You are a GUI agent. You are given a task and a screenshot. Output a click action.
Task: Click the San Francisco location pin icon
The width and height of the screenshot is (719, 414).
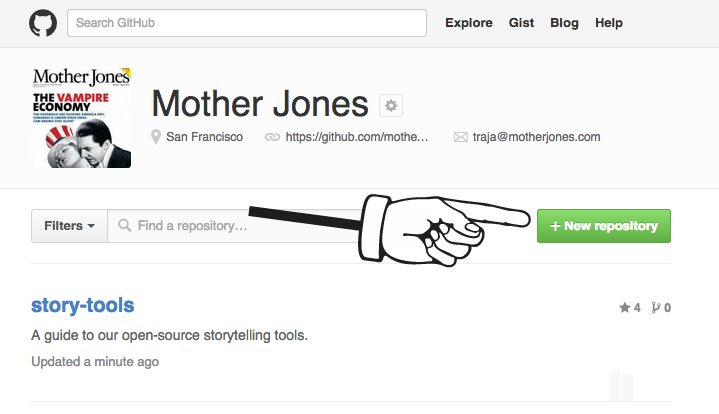point(156,137)
